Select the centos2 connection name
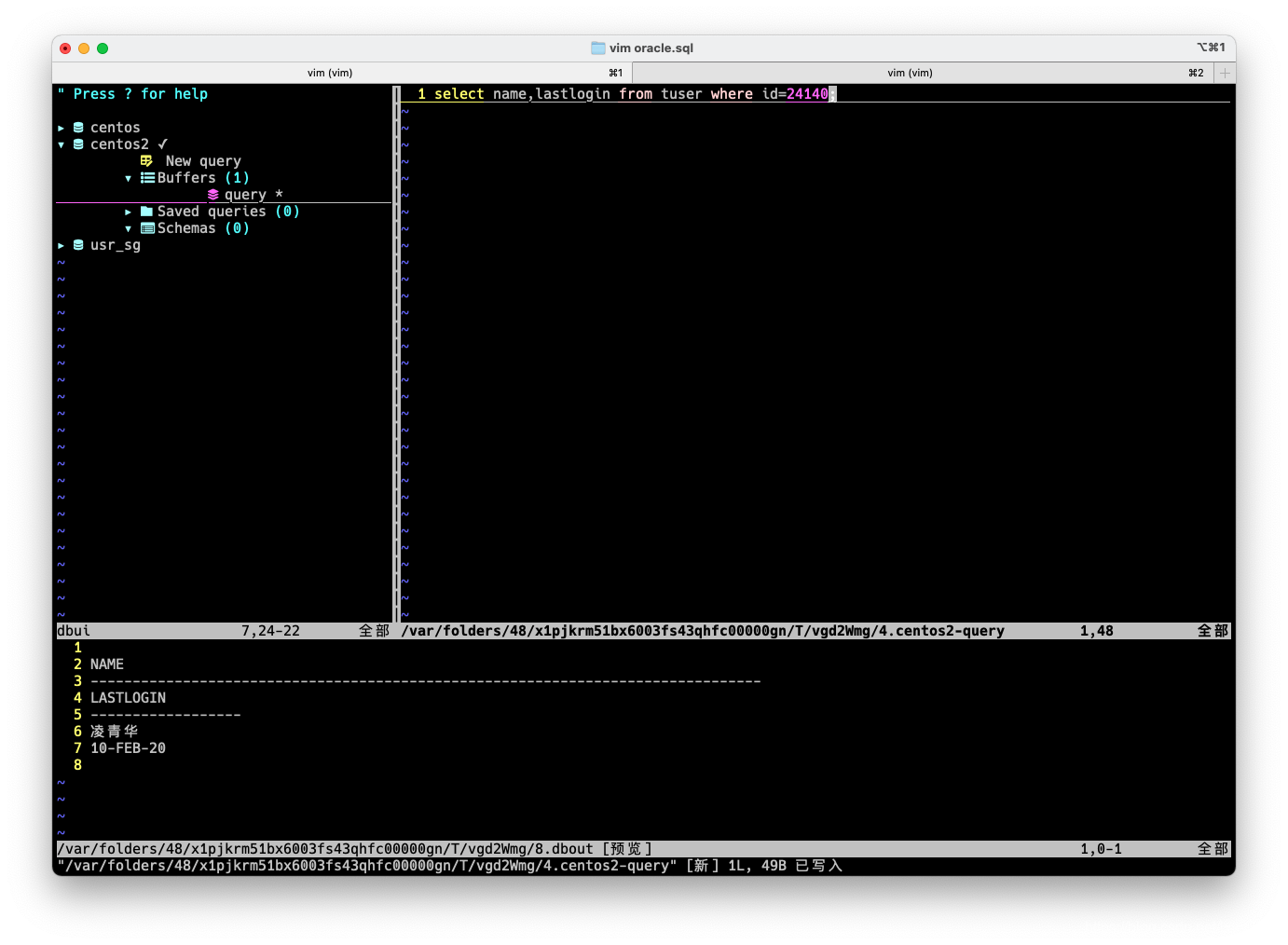This screenshot has width=1288, height=945. click(x=119, y=144)
